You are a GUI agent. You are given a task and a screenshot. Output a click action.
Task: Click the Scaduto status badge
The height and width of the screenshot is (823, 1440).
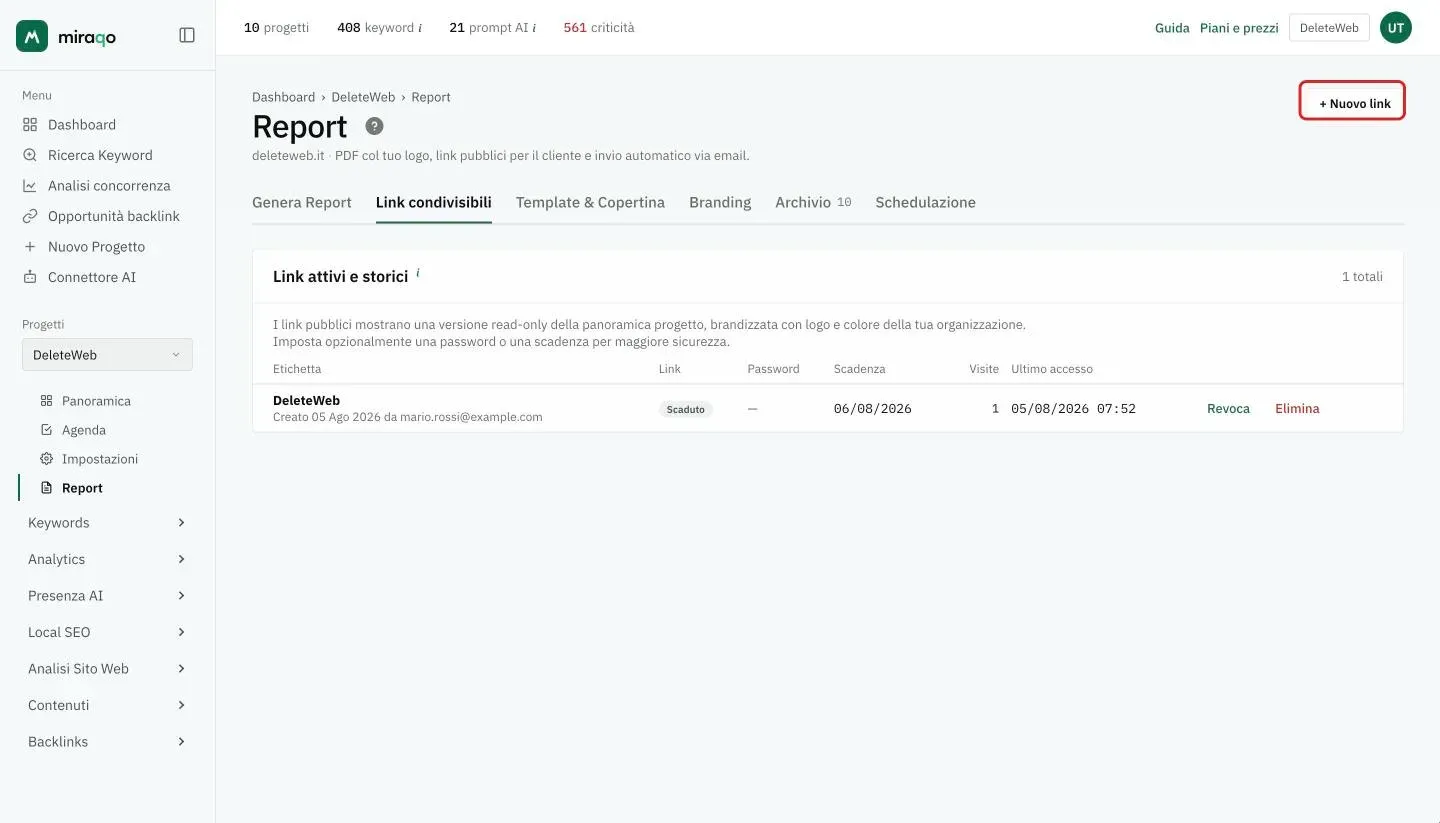(686, 409)
